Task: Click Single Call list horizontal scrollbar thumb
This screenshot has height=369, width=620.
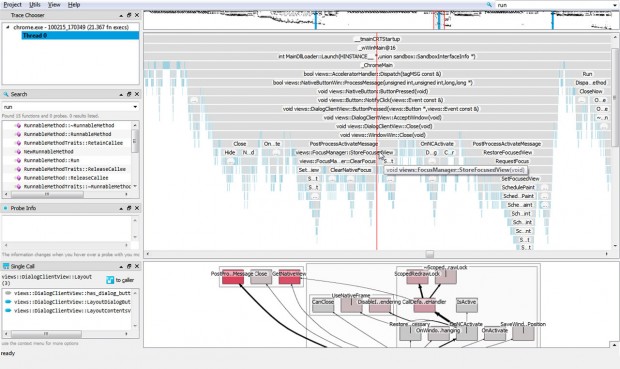Action: click(46, 334)
